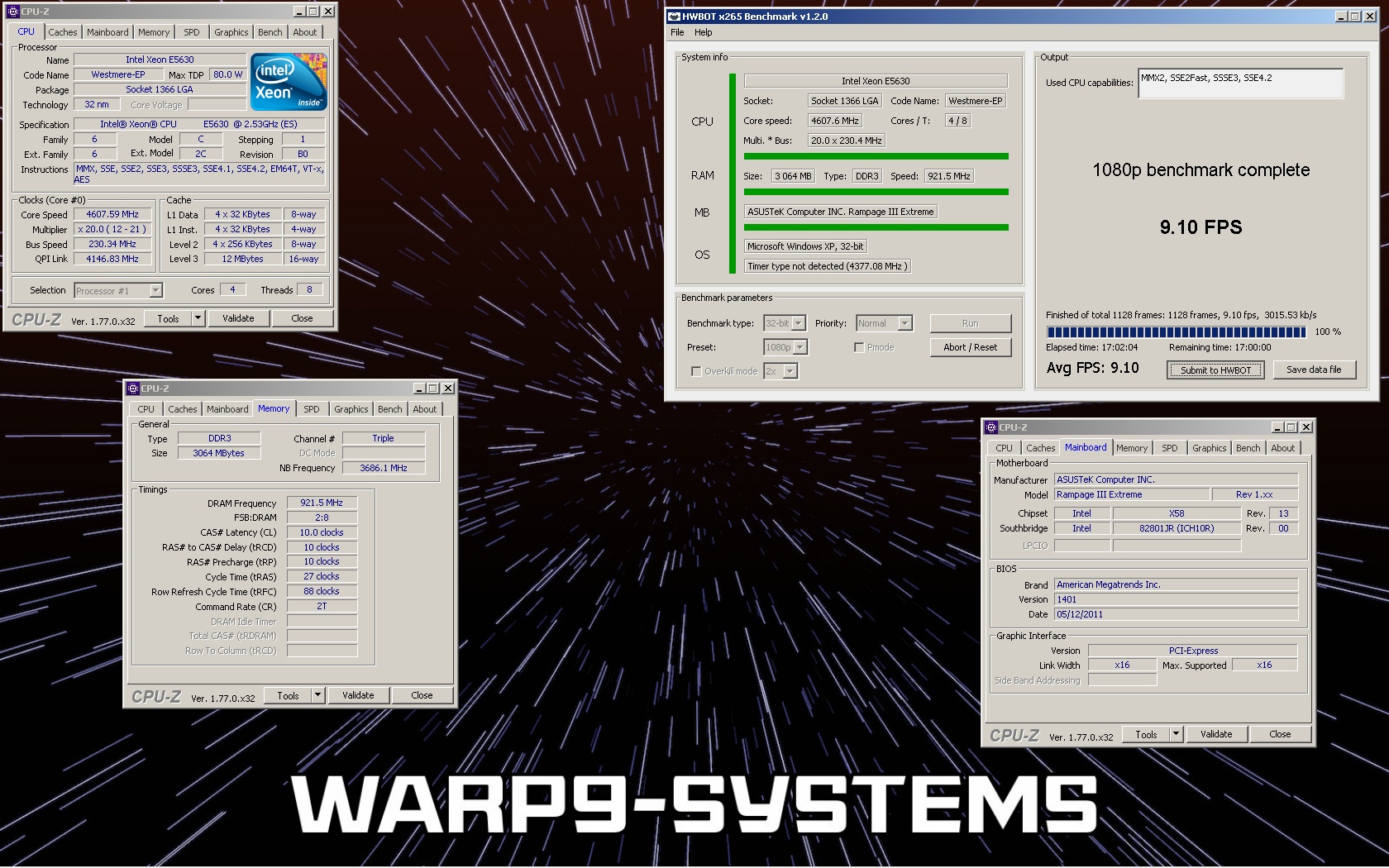Screen dimensions: 1389x868
Task: Click the NB Frequency 3686.1 MHz field
Action: (x=384, y=468)
